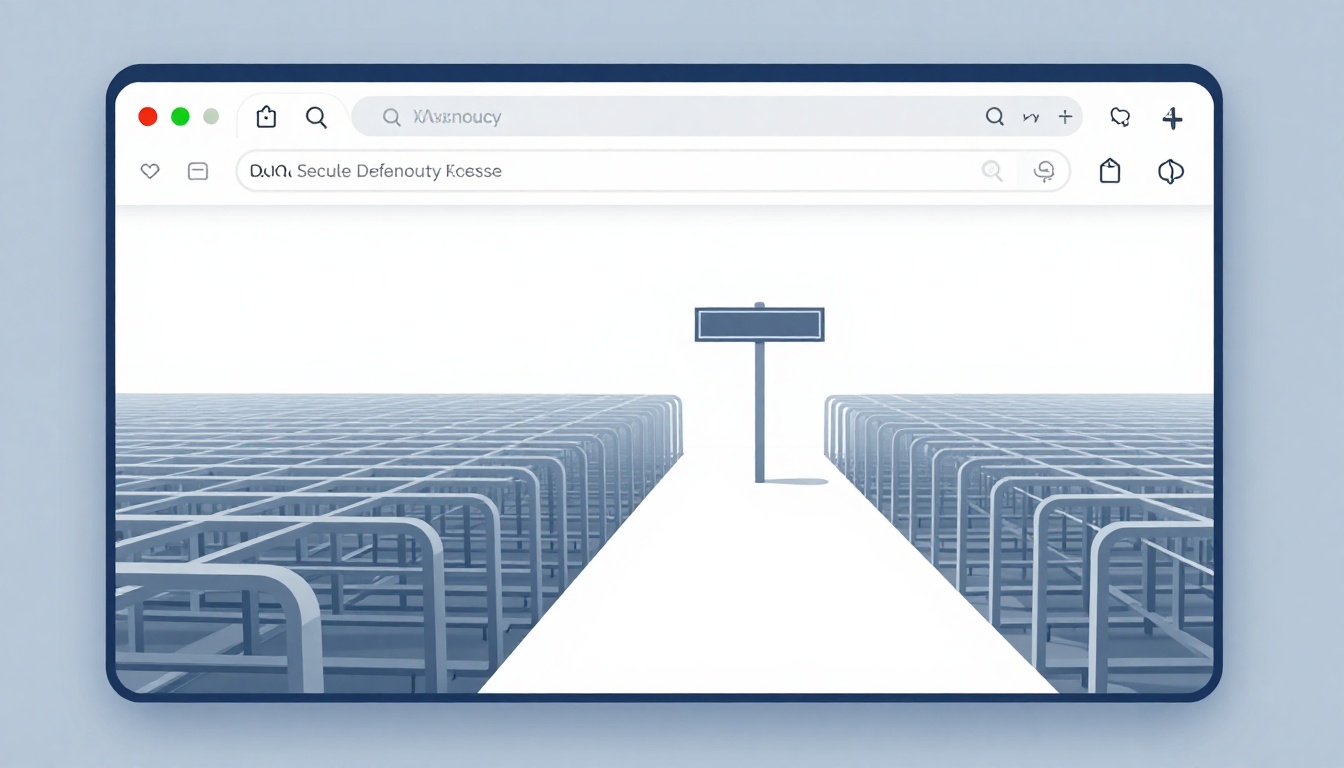The width and height of the screenshot is (1344, 768).
Task: Enable the red traffic light control
Action: tap(147, 116)
